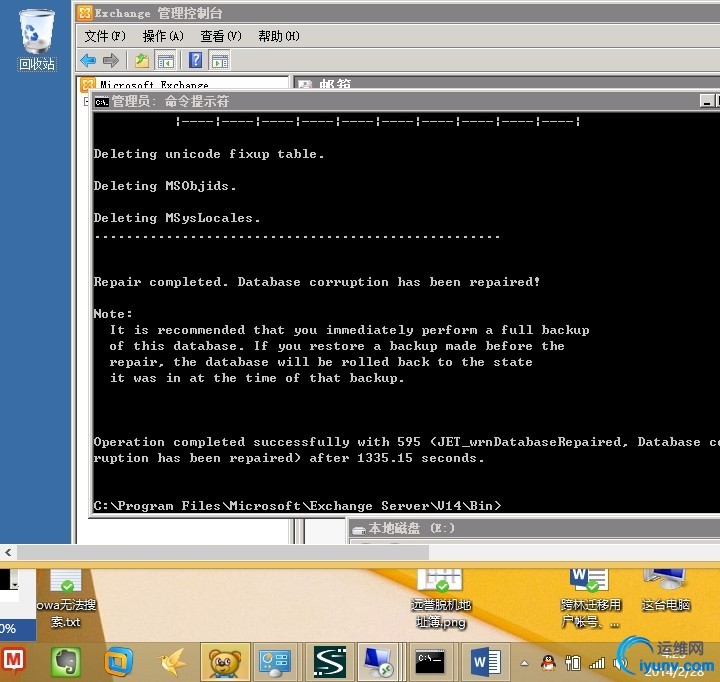
Task: Toggle the console tree pane icon
Action: click(165, 61)
